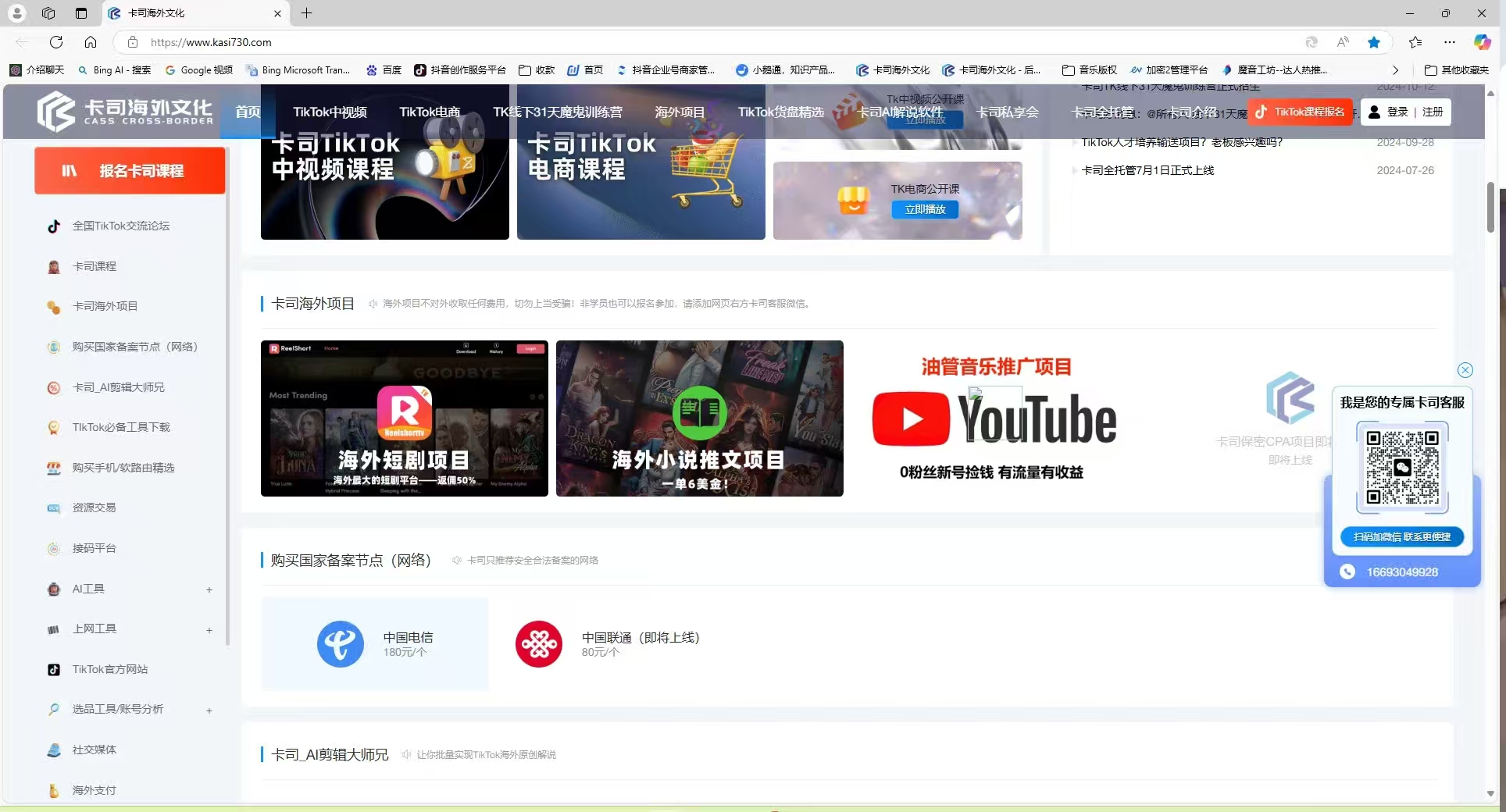Open the 抖音创作服务平台 bookmark

click(460, 70)
